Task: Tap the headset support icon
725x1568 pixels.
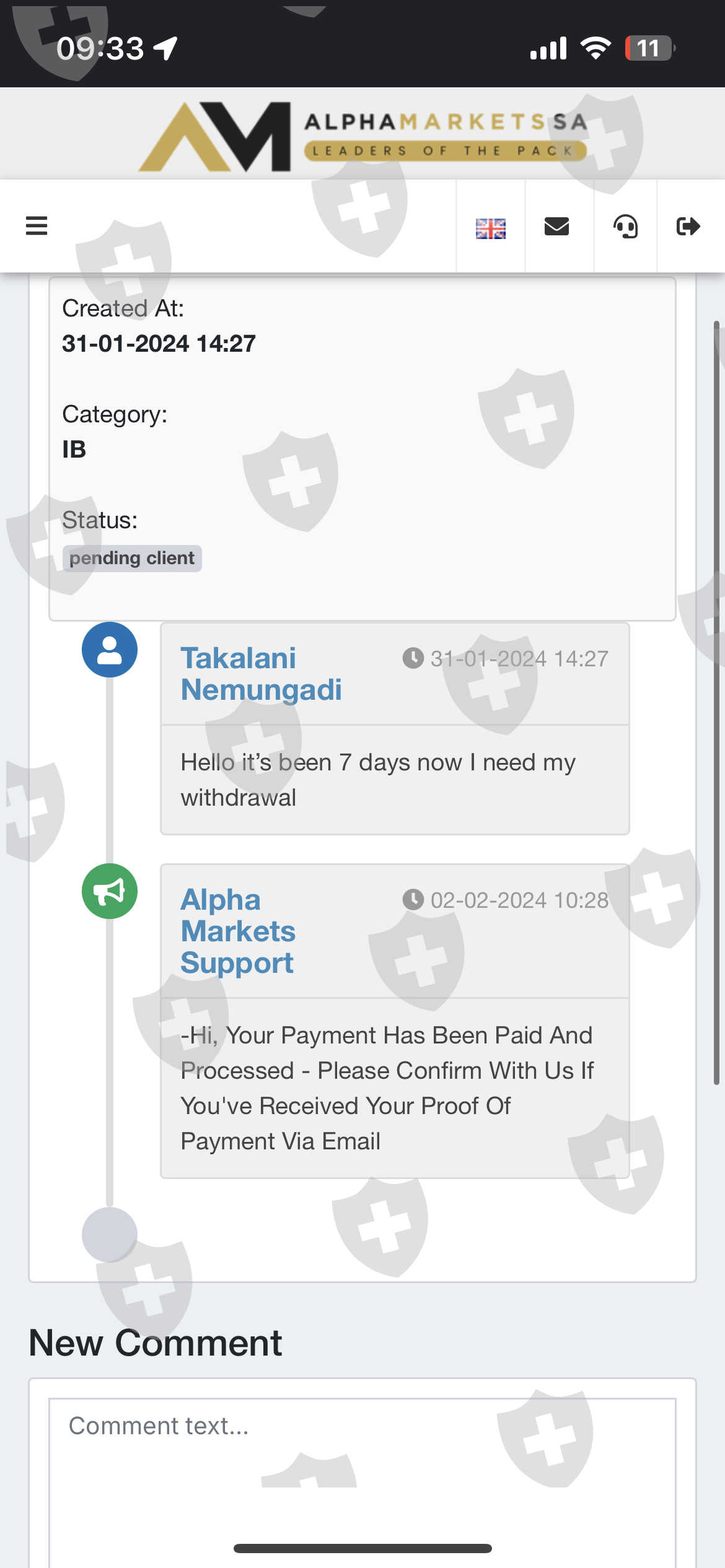Action: [x=625, y=227]
